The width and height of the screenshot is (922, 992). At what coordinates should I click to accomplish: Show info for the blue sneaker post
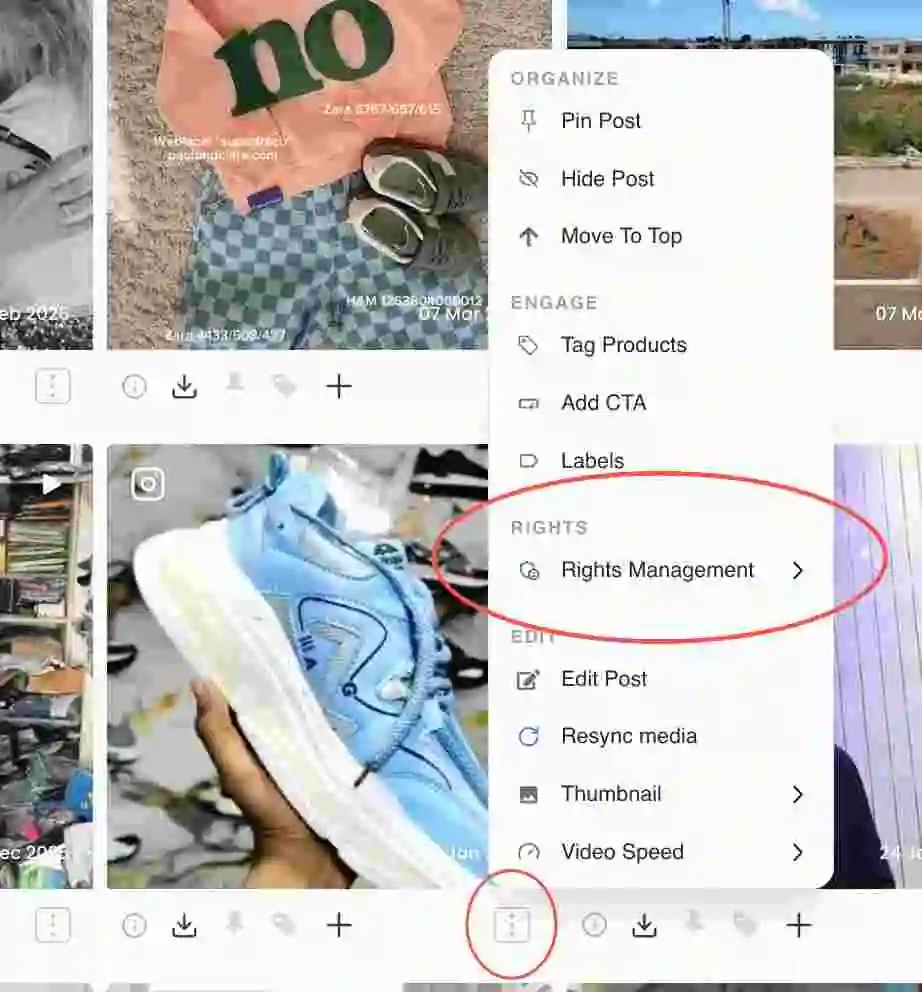pyautogui.click(x=134, y=926)
